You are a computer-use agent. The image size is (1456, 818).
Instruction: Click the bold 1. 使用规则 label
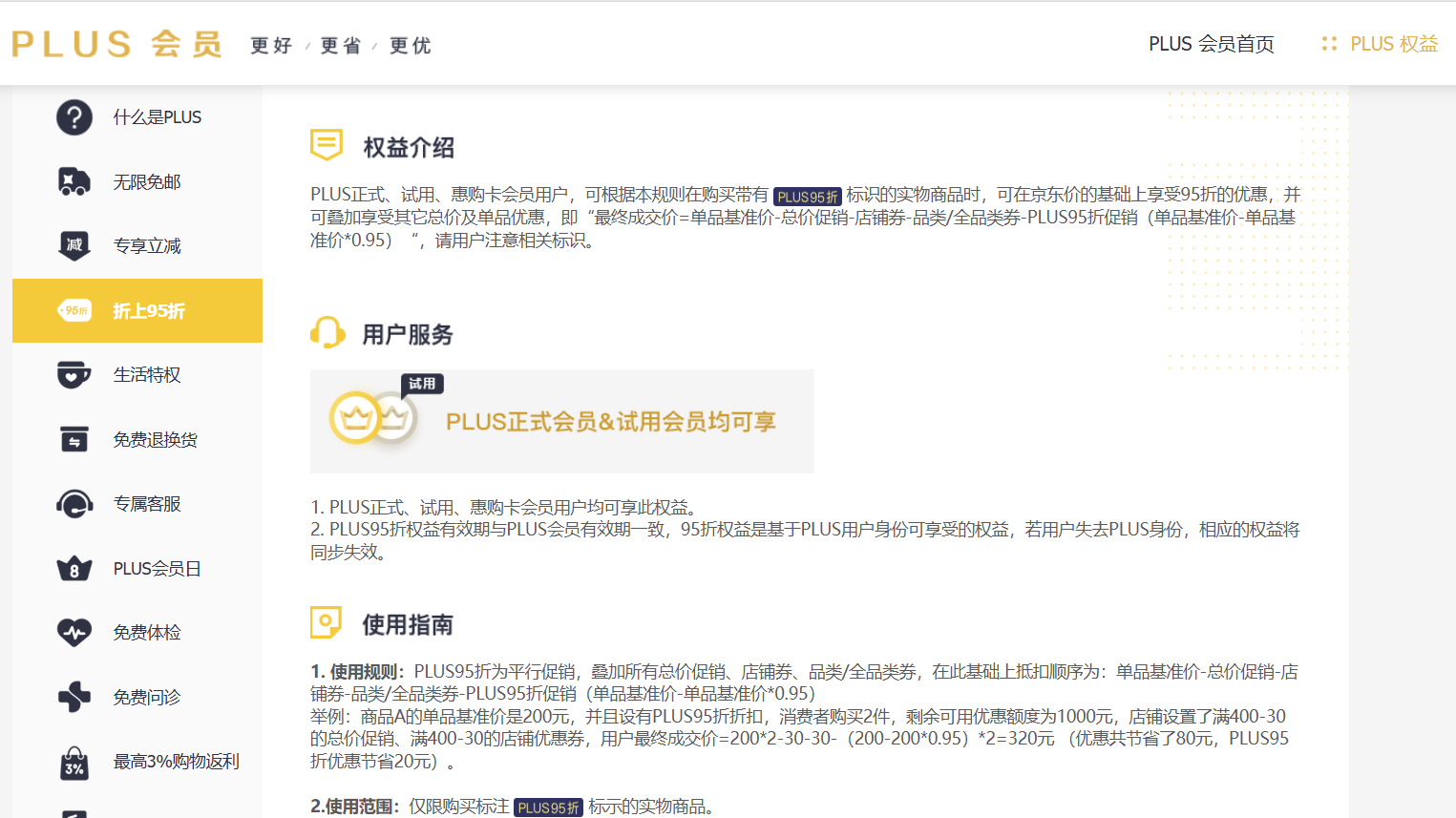click(x=358, y=672)
